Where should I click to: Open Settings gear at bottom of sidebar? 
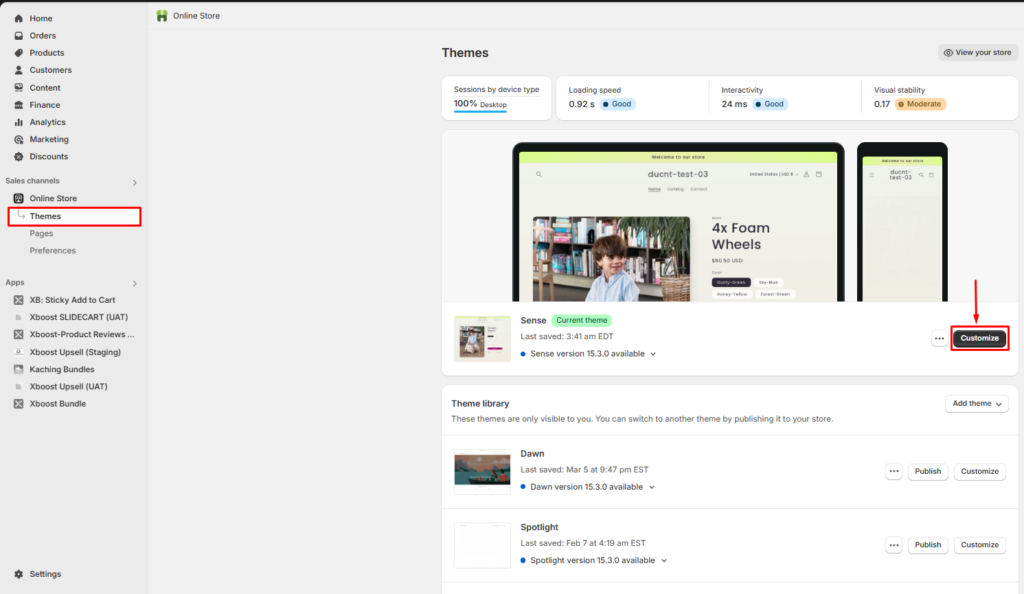pos(19,574)
